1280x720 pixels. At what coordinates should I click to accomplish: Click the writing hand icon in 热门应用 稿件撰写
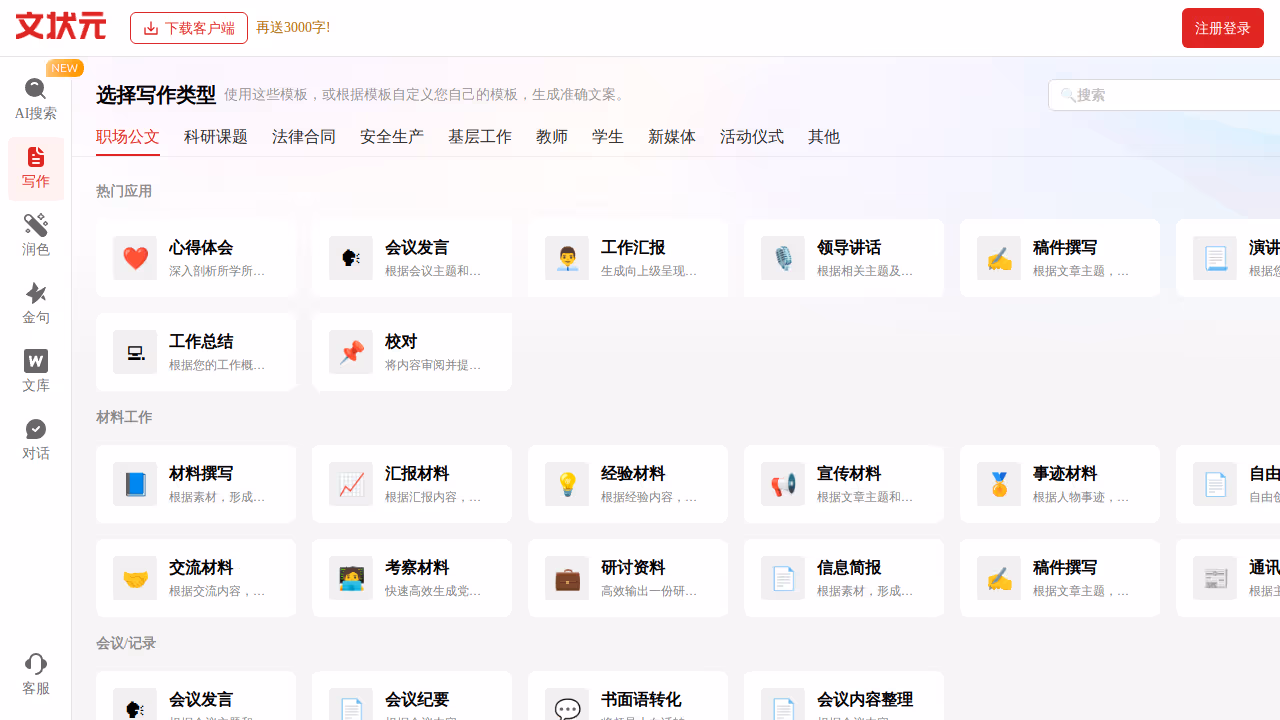click(x=999, y=258)
